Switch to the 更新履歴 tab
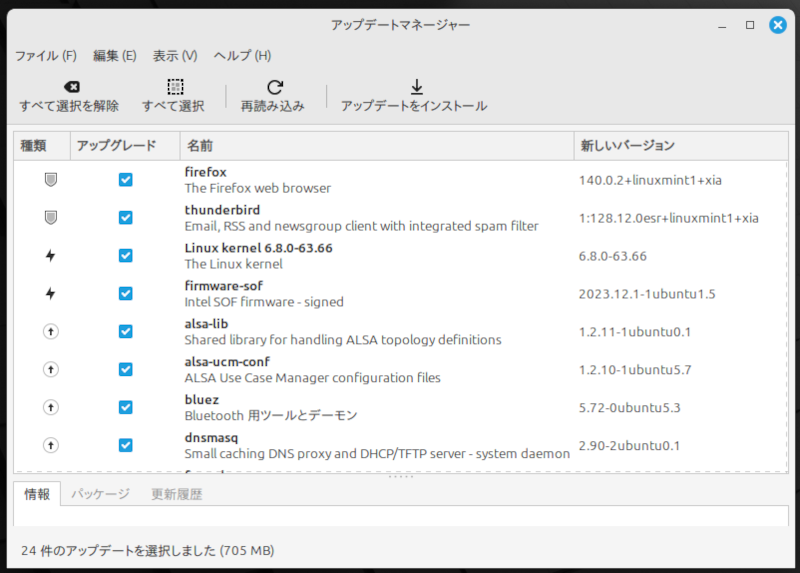The height and width of the screenshot is (573, 800). point(177,494)
